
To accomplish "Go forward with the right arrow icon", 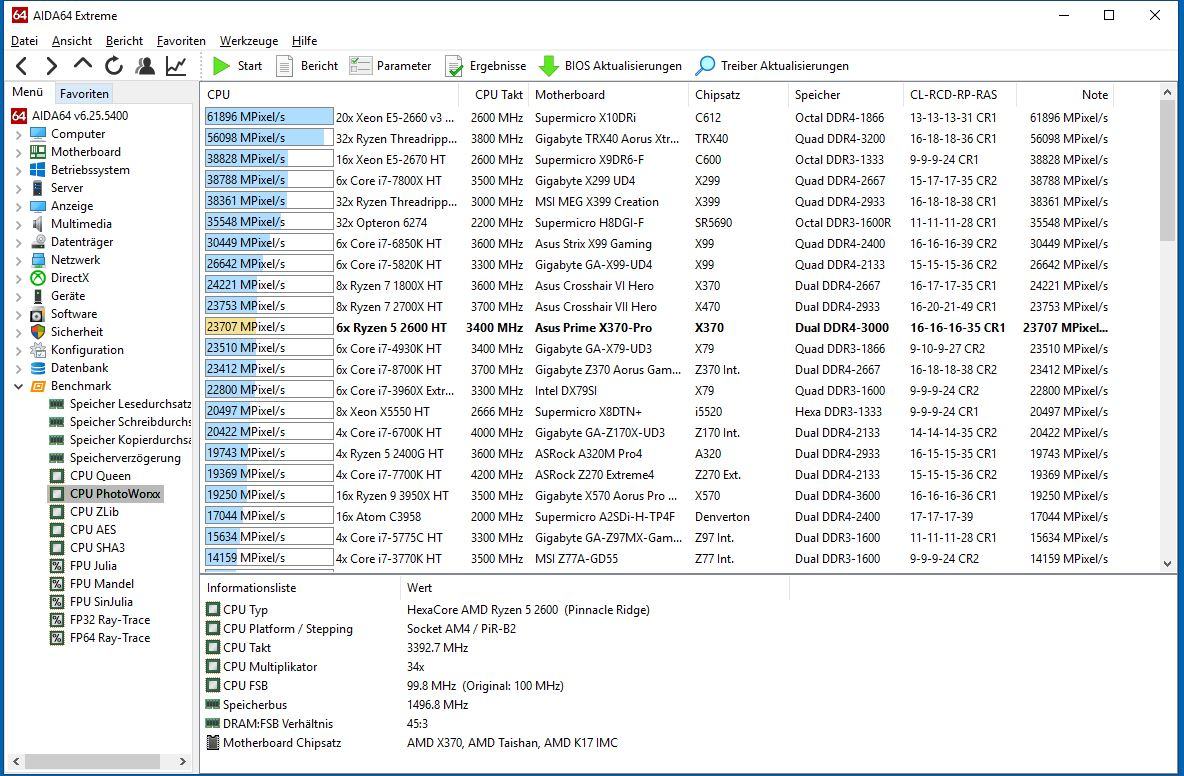I will (x=51, y=66).
